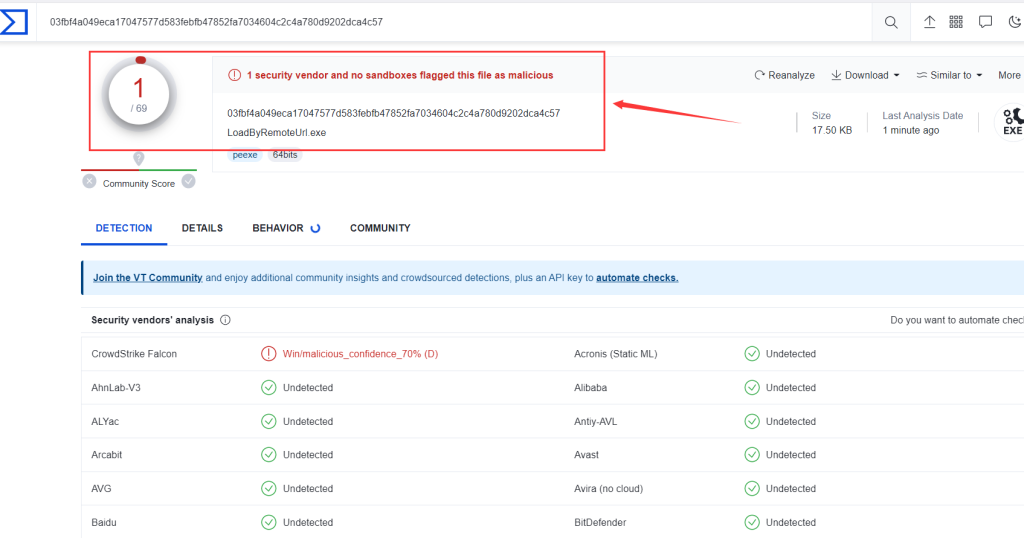Screen dimensions: 1024x538
Task: Click the 1/69 detection score gauge
Action: click(139, 94)
